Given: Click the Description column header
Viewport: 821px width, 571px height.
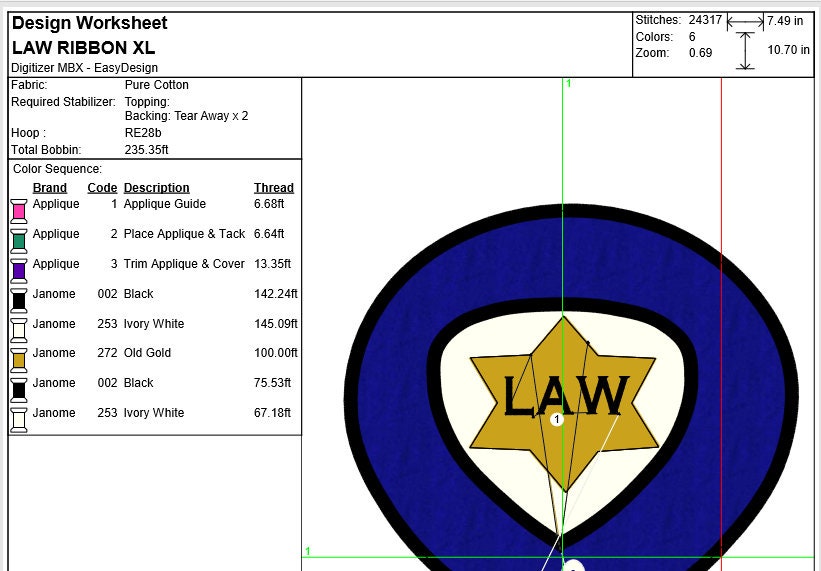Looking at the screenshot, I should 157,188.
